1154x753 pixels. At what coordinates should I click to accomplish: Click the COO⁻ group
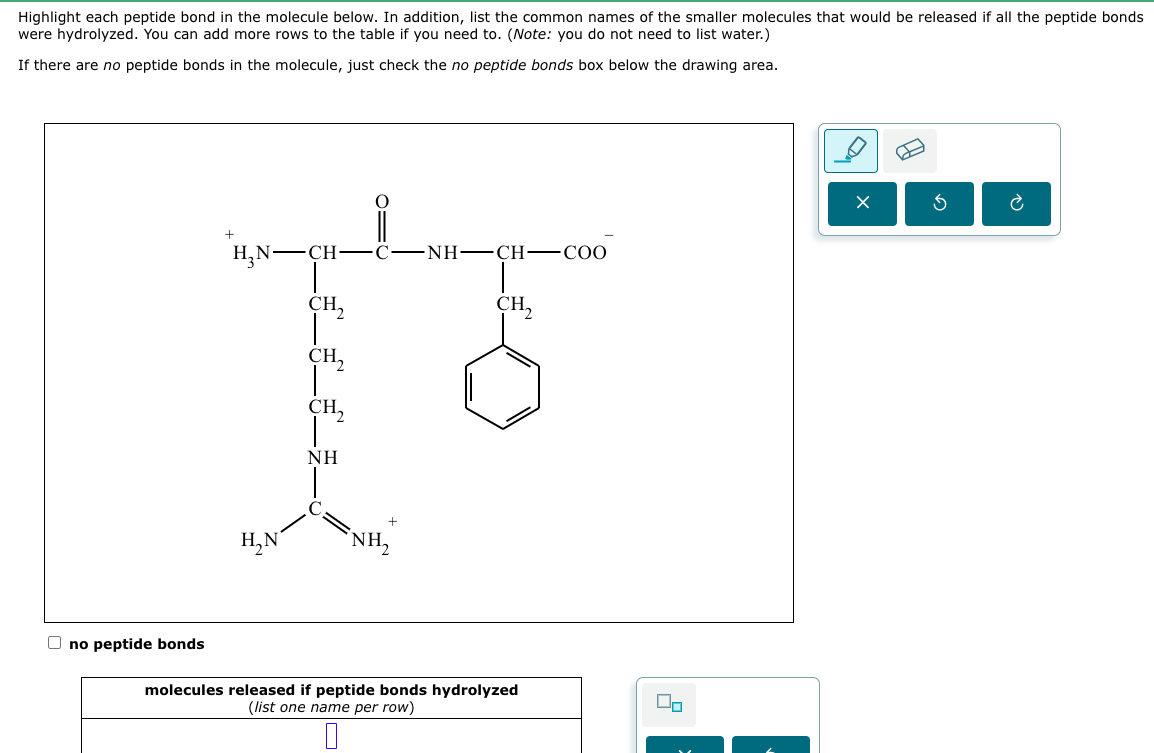585,251
